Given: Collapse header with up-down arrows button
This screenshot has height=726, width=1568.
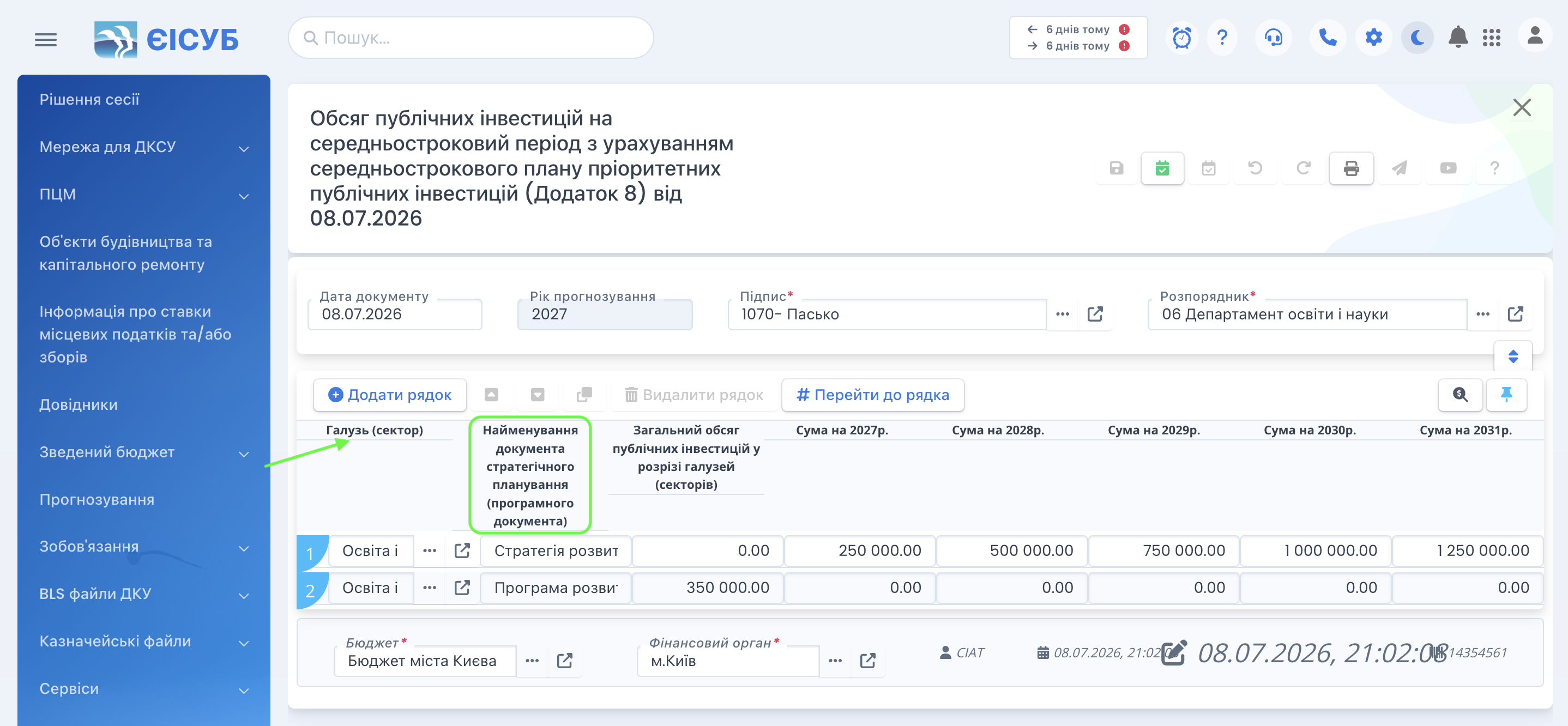Looking at the screenshot, I should [1512, 356].
